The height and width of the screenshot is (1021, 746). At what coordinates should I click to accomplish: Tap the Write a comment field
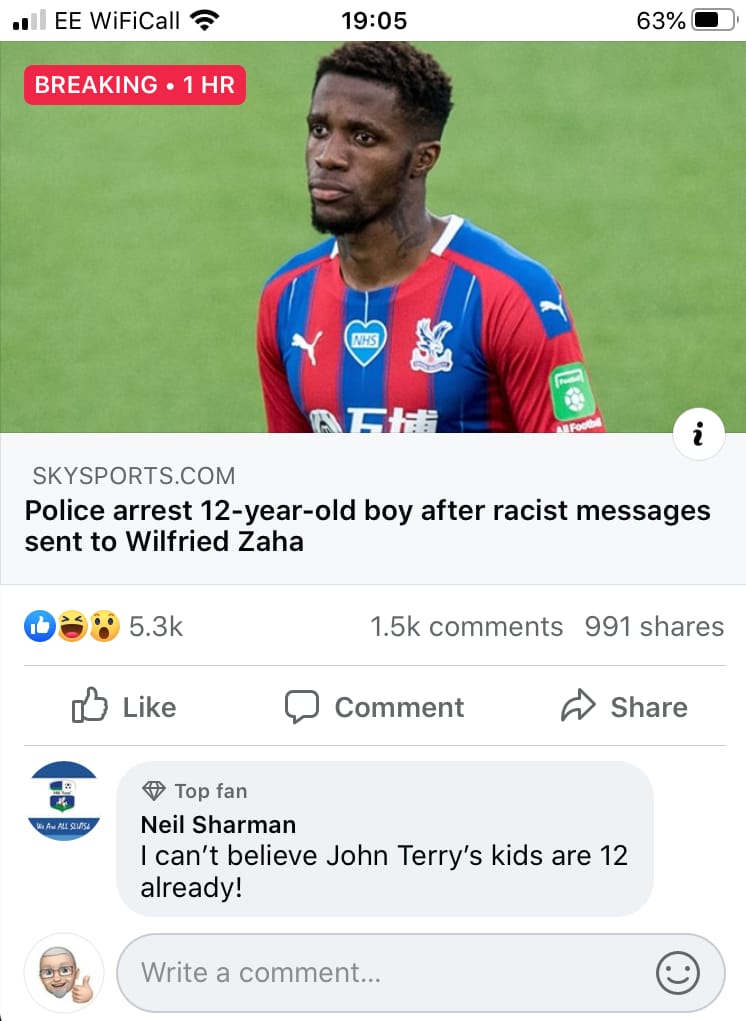coord(421,973)
